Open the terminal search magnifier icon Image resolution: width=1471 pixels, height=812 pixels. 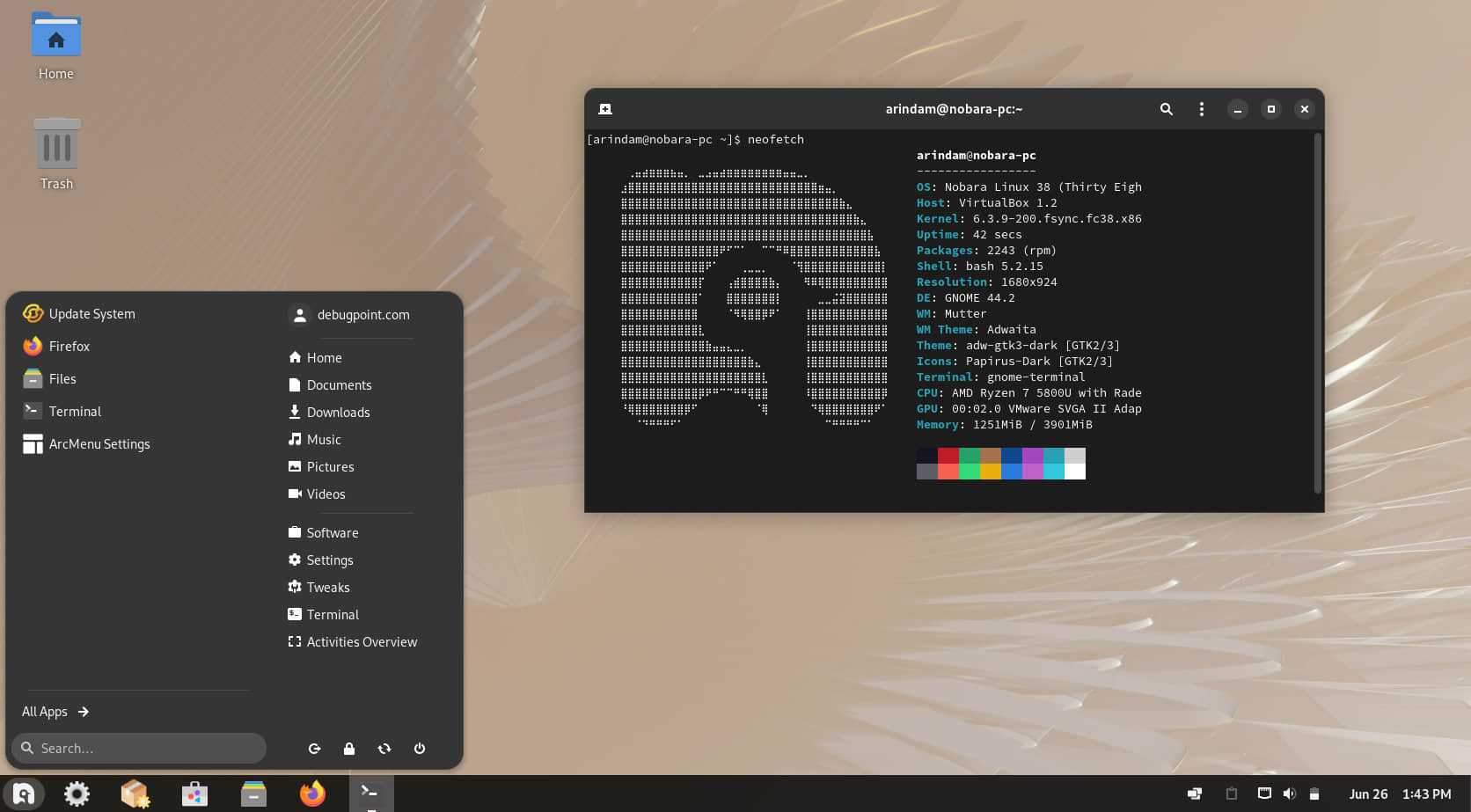click(1166, 109)
